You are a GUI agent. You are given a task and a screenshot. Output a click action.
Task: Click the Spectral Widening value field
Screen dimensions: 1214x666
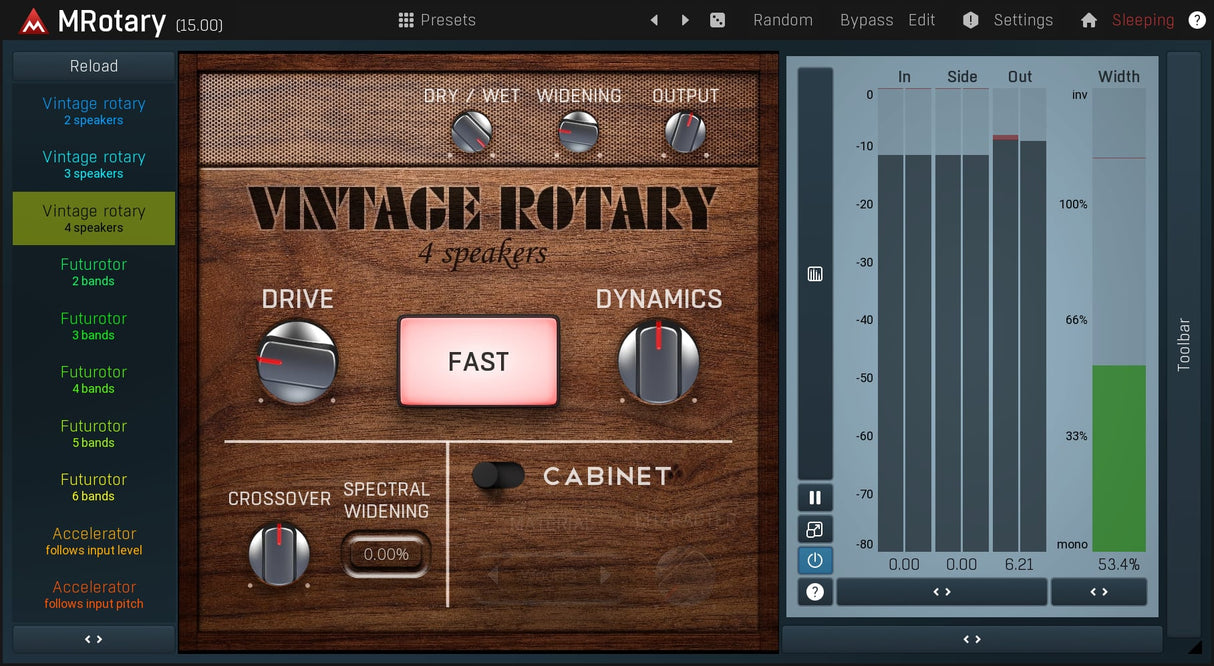[386, 554]
